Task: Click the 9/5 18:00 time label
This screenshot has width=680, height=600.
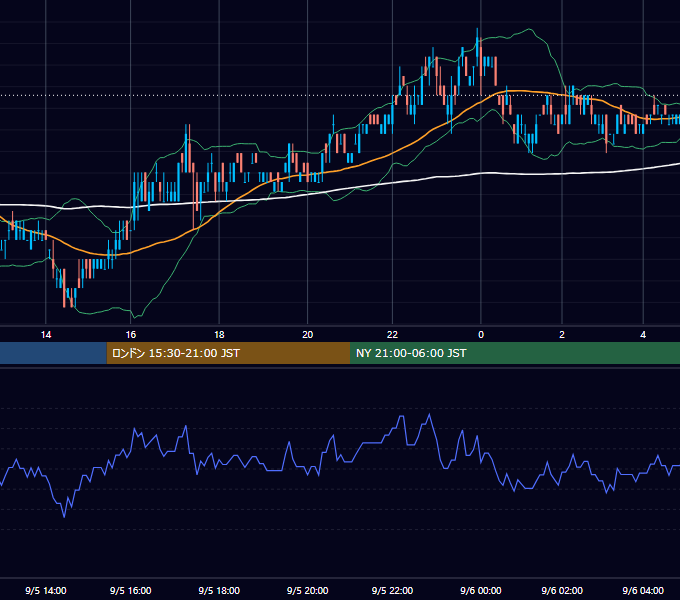Action: click(219, 590)
